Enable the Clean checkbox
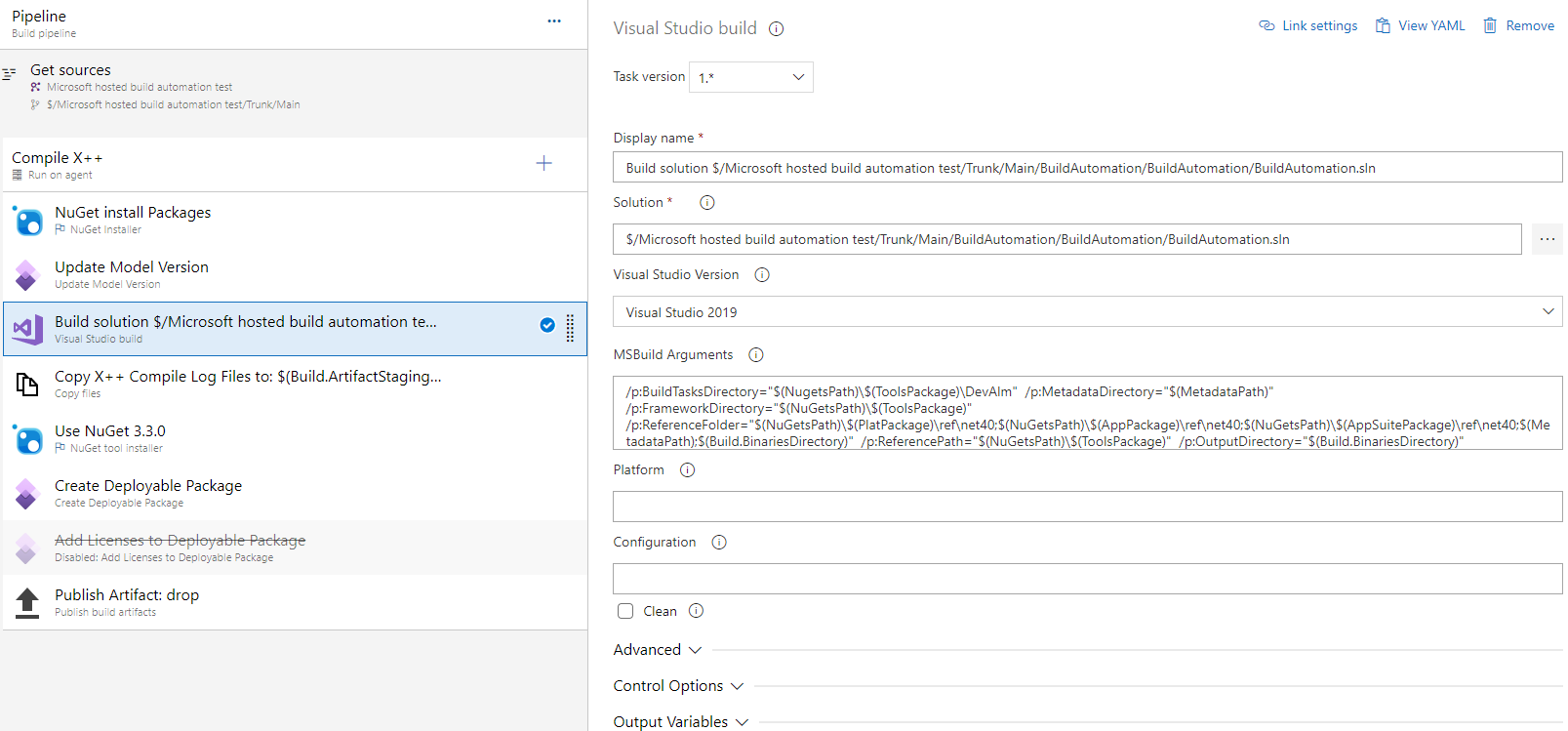The image size is (1568, 731). pos(625,611)
